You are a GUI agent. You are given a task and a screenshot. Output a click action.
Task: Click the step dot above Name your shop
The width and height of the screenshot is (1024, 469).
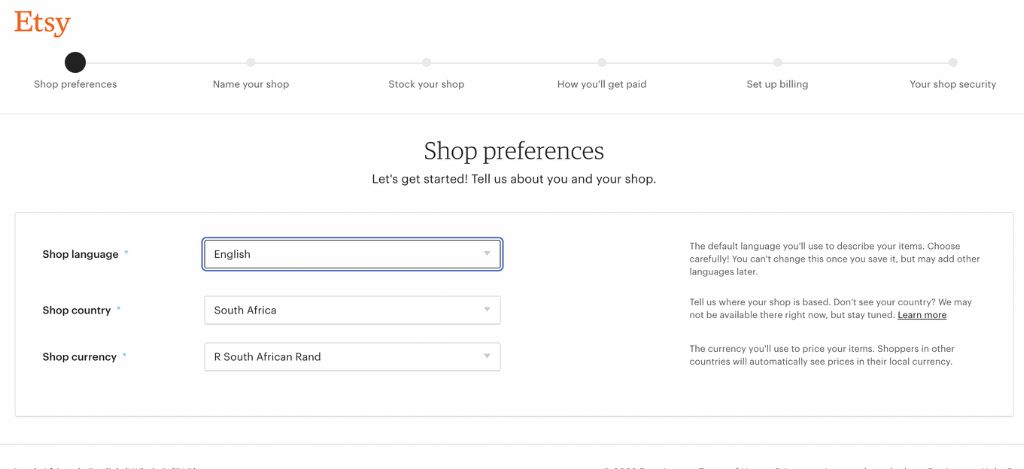(251, 62)
